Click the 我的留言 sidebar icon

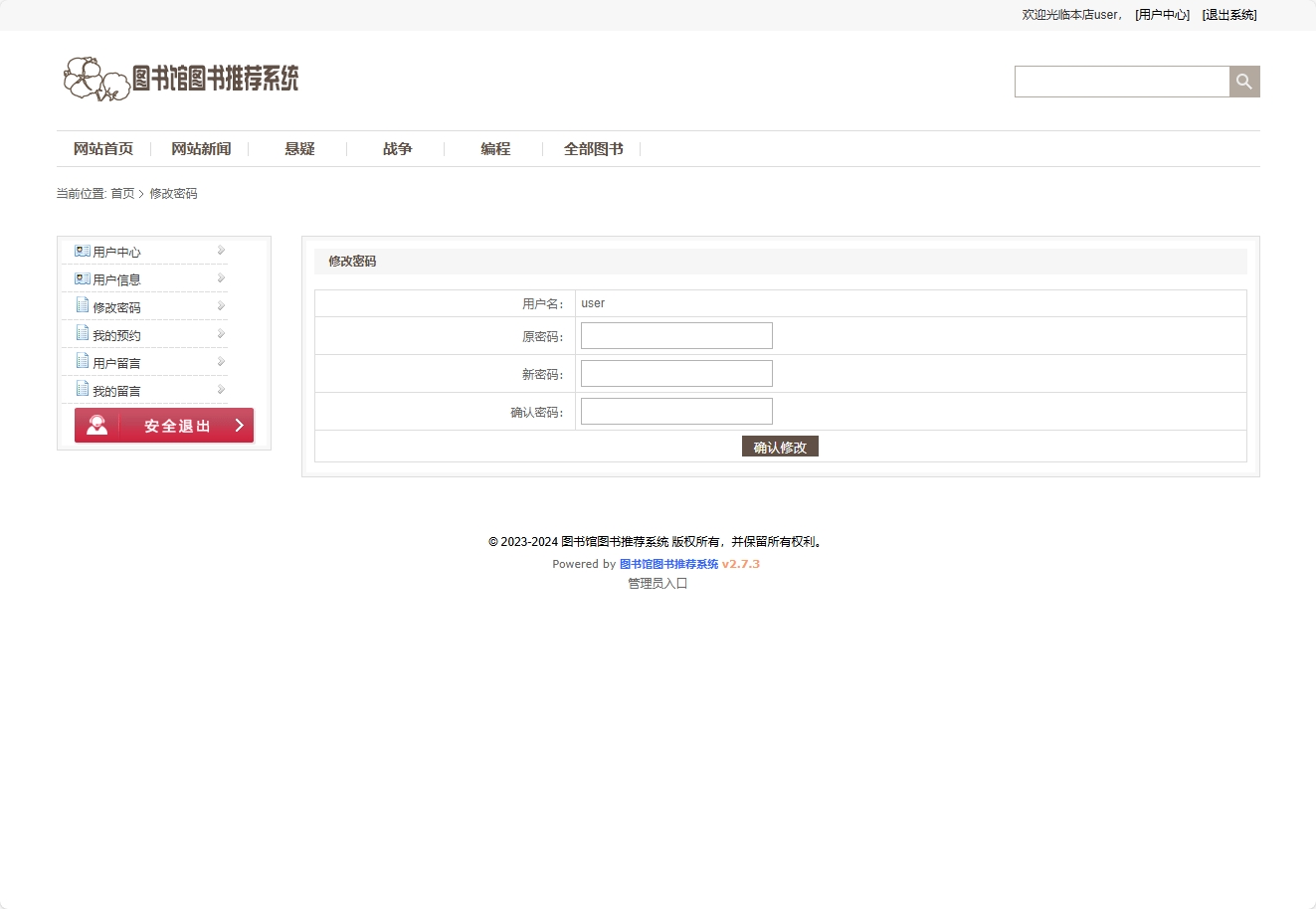[x=82, y=389]
